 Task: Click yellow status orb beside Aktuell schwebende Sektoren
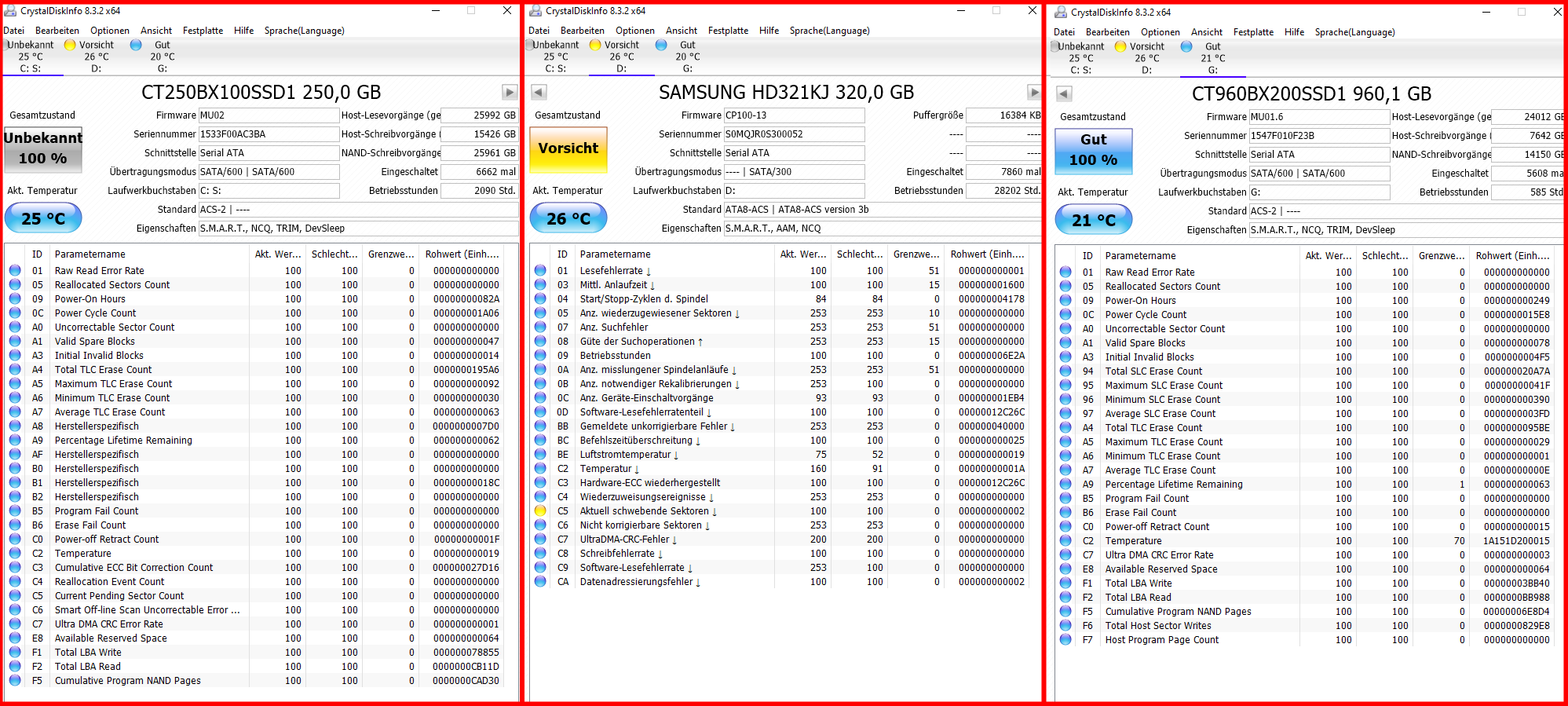(540, 510)
